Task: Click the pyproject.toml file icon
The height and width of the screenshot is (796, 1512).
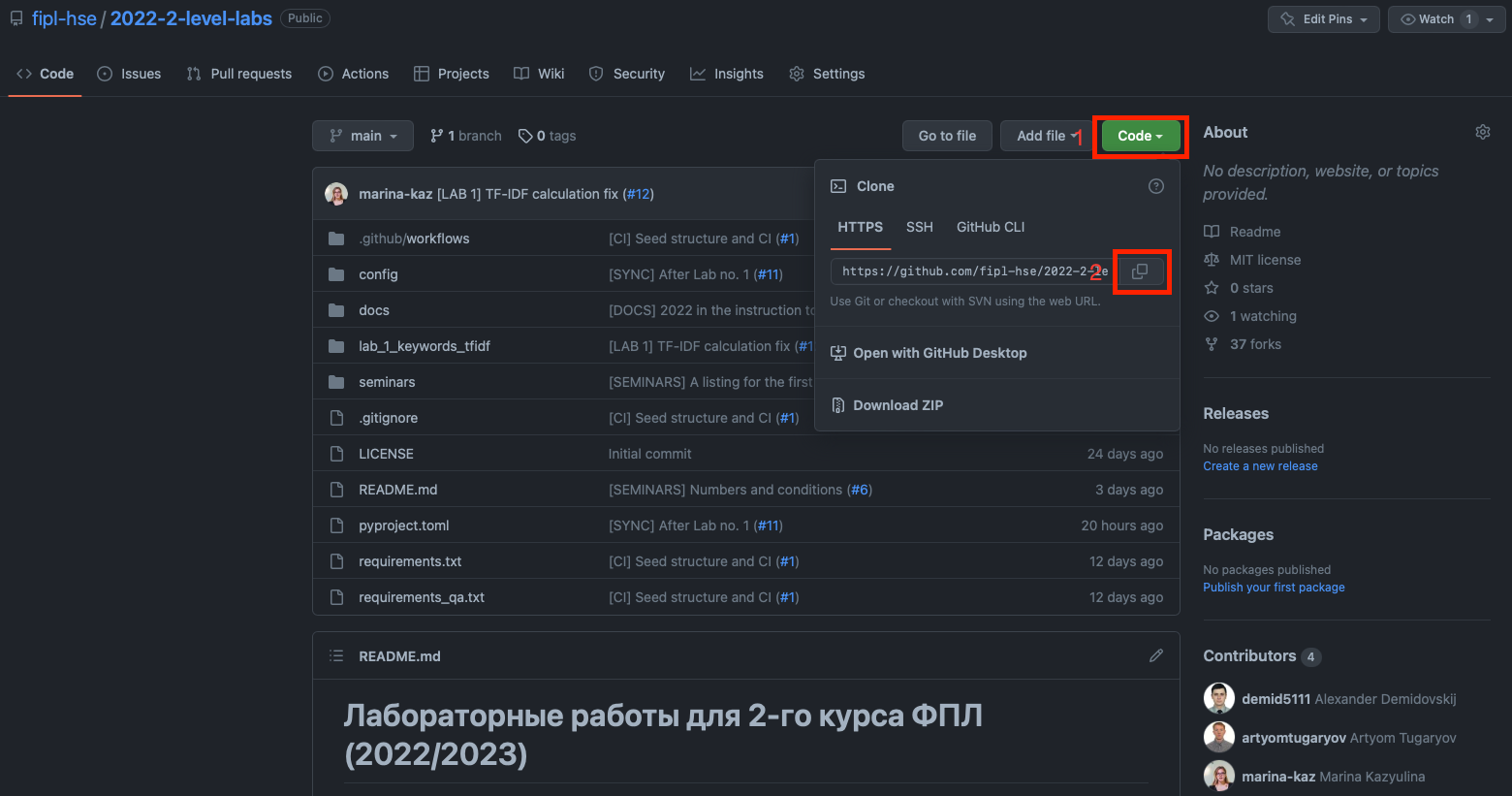Action: coord(336,525)
